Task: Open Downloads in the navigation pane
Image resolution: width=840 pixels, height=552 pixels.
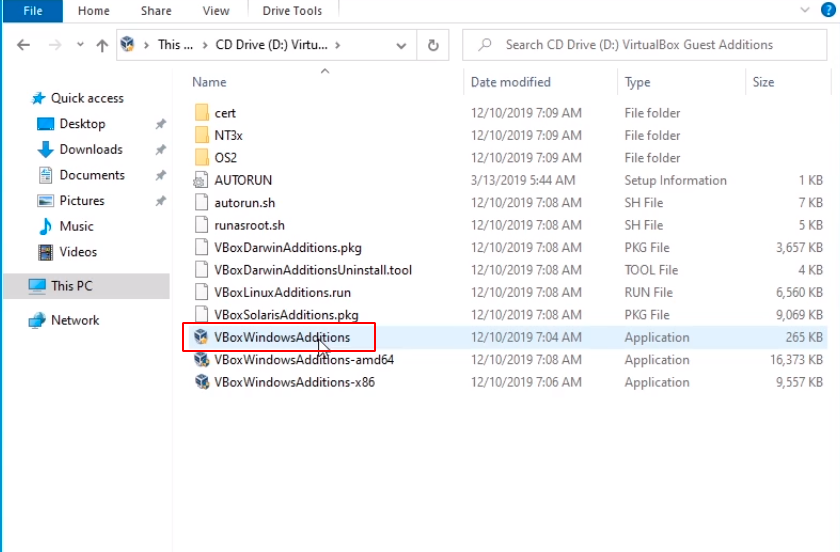Action: (91, 150)
